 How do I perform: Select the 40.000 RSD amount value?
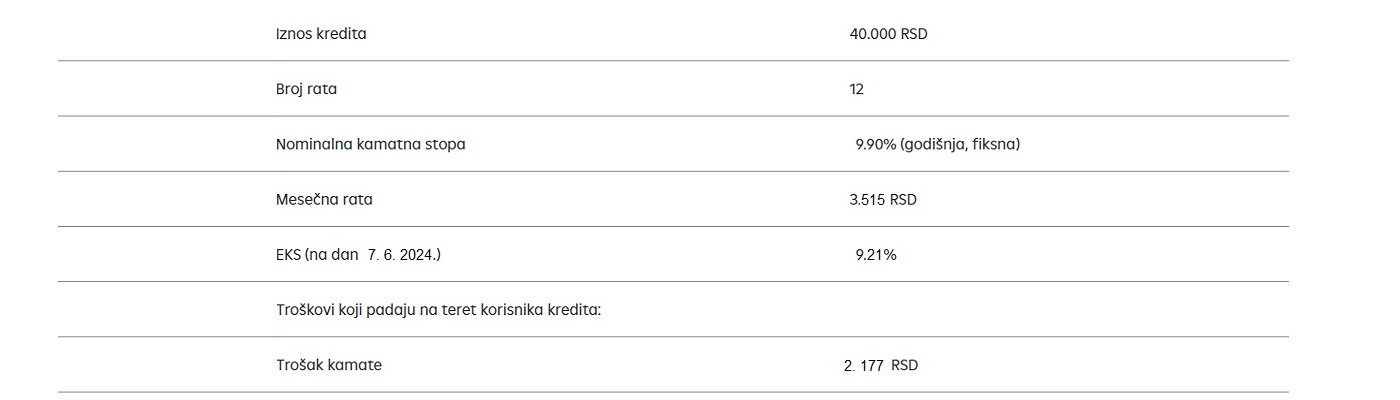point(889,34)
